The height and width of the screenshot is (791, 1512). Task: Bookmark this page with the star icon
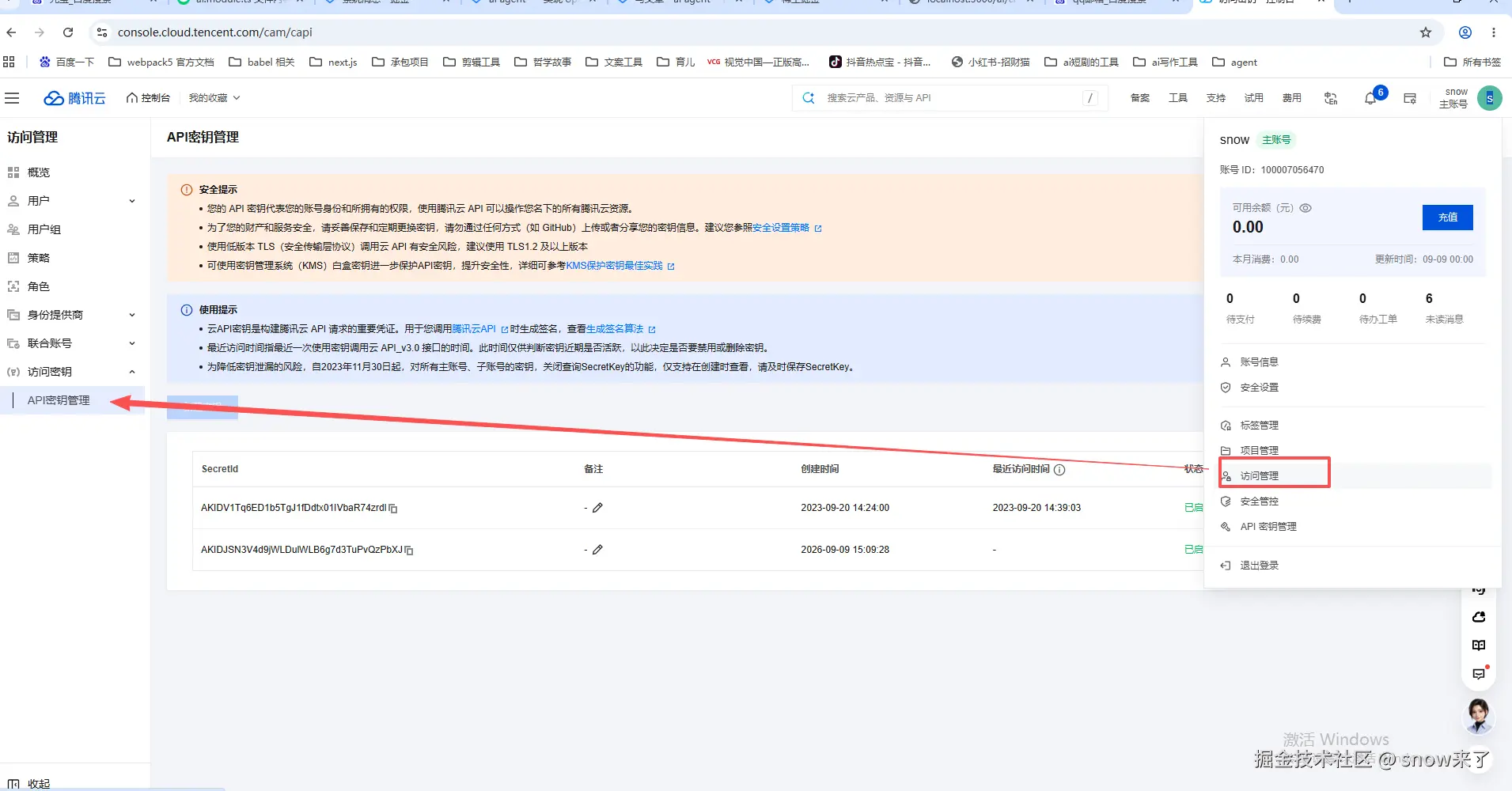point(1426,32)
